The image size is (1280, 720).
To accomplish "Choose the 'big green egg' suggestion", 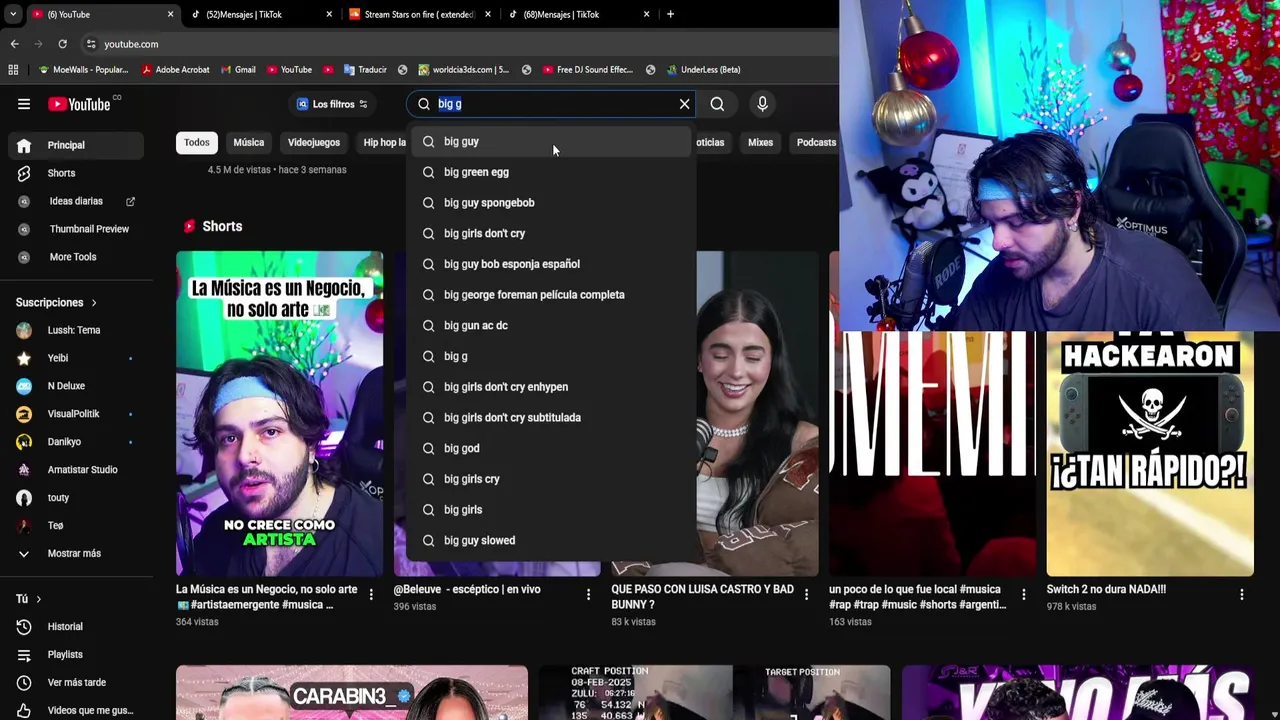I will (x=551, y=172).
